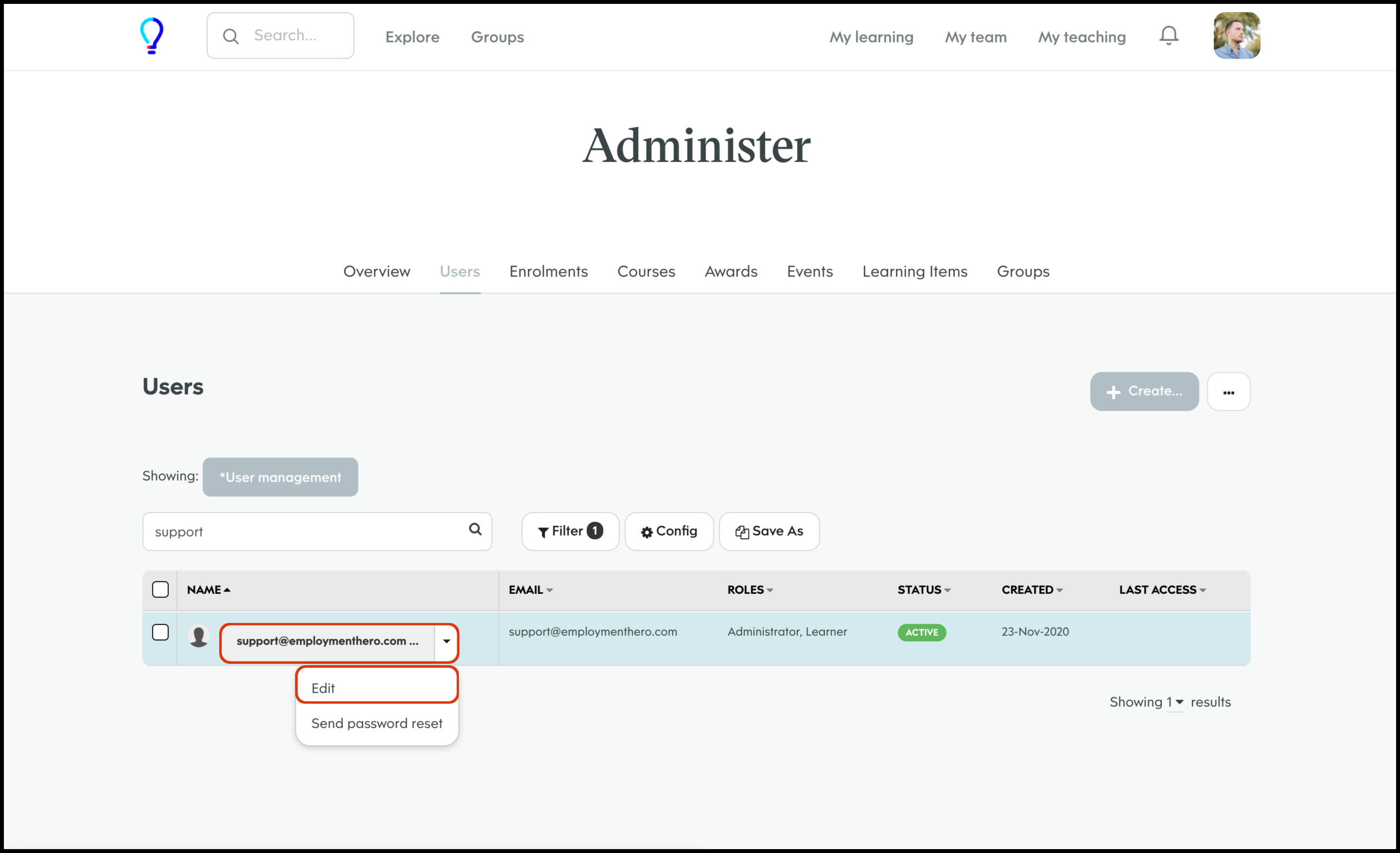Click the Create... button

pos(1144,391)
